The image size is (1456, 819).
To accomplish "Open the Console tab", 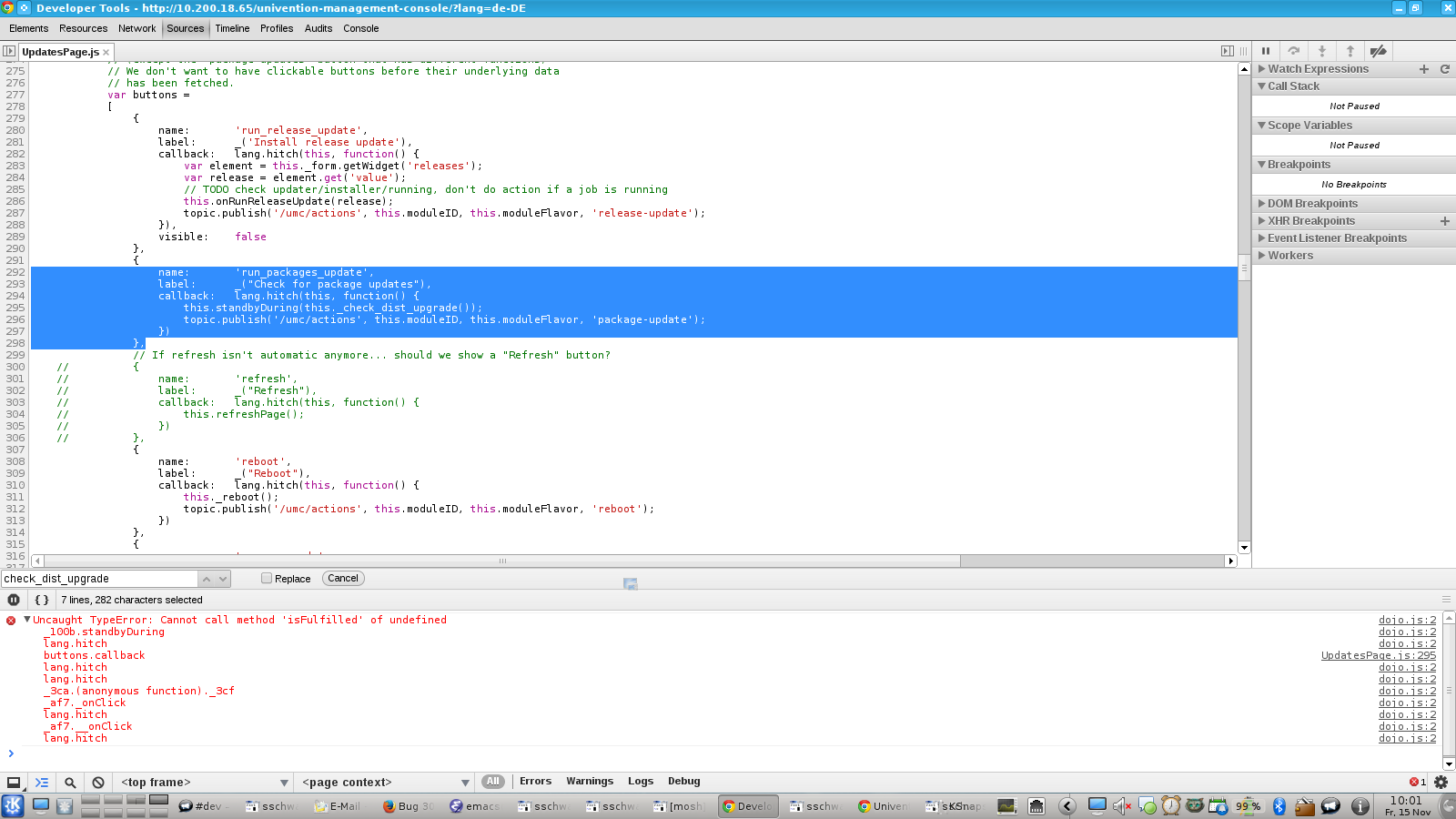I will click(360, 28).
